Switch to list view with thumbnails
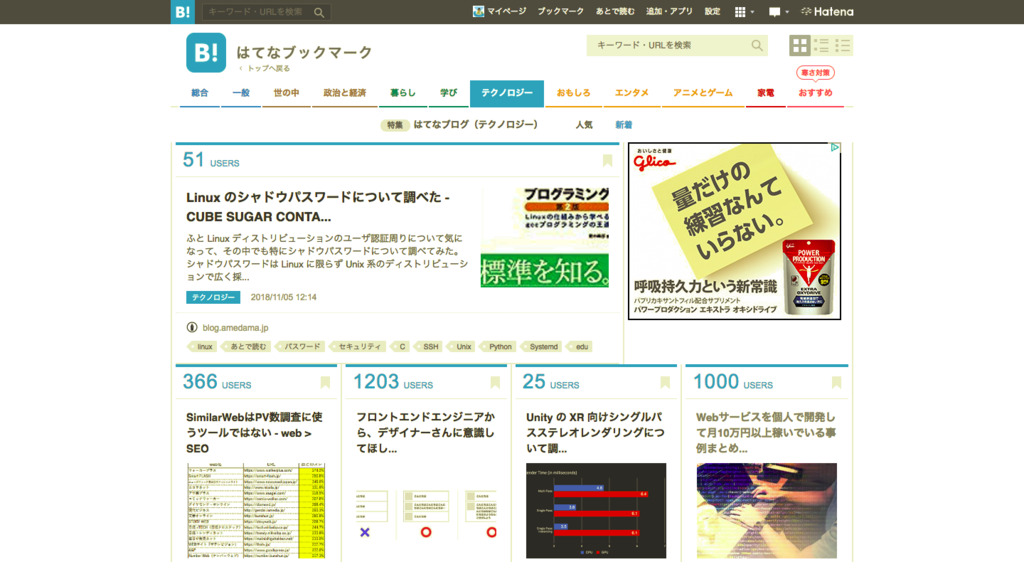Image resolution: width=1024 pixels, height=562 pixels. [x=821, y=45]
